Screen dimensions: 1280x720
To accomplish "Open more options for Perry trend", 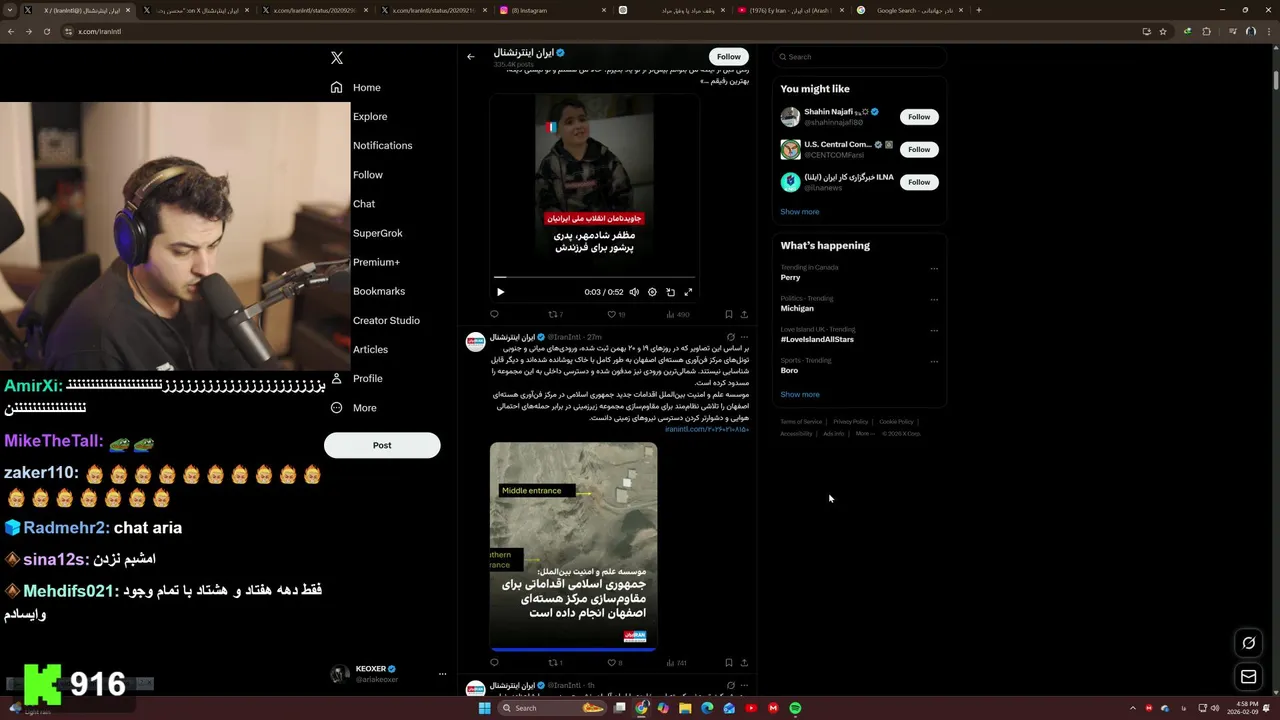I will point(934,268).
